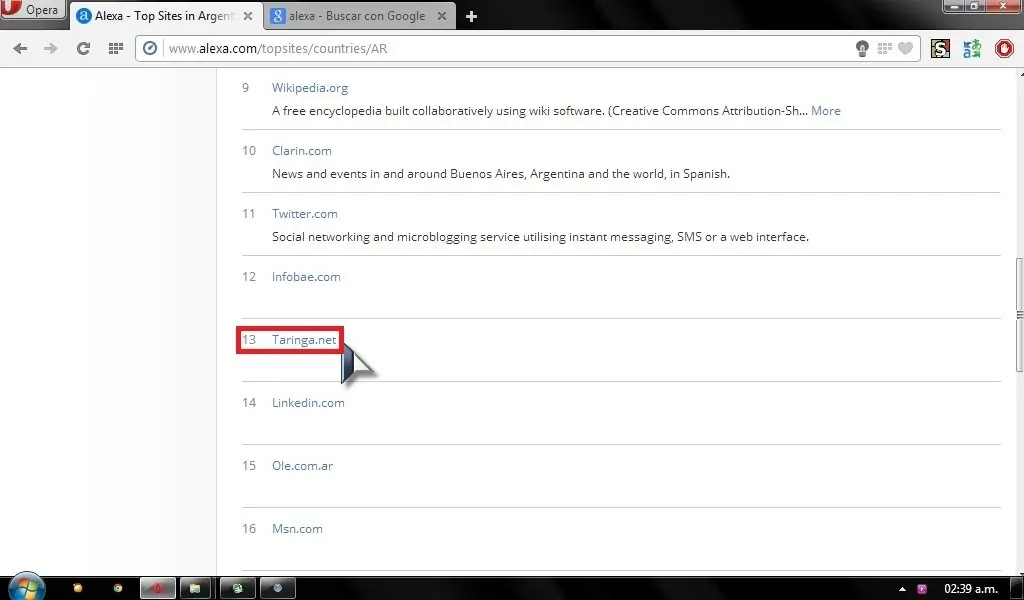Go forward with the arrow button

click(x=50, y=48)
